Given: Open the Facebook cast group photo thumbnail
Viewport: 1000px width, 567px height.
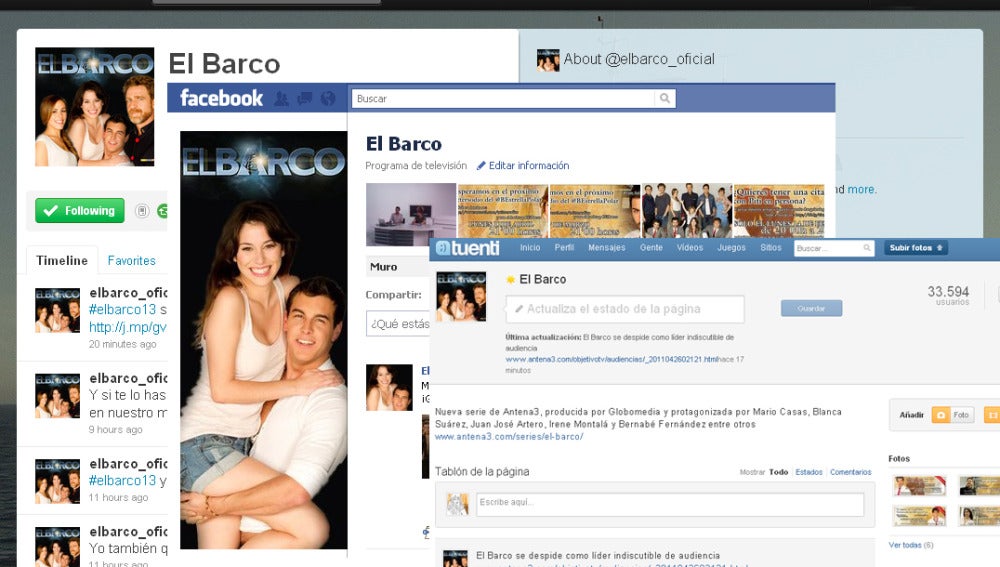Looking at the screenshot, I should click(687, 211).
